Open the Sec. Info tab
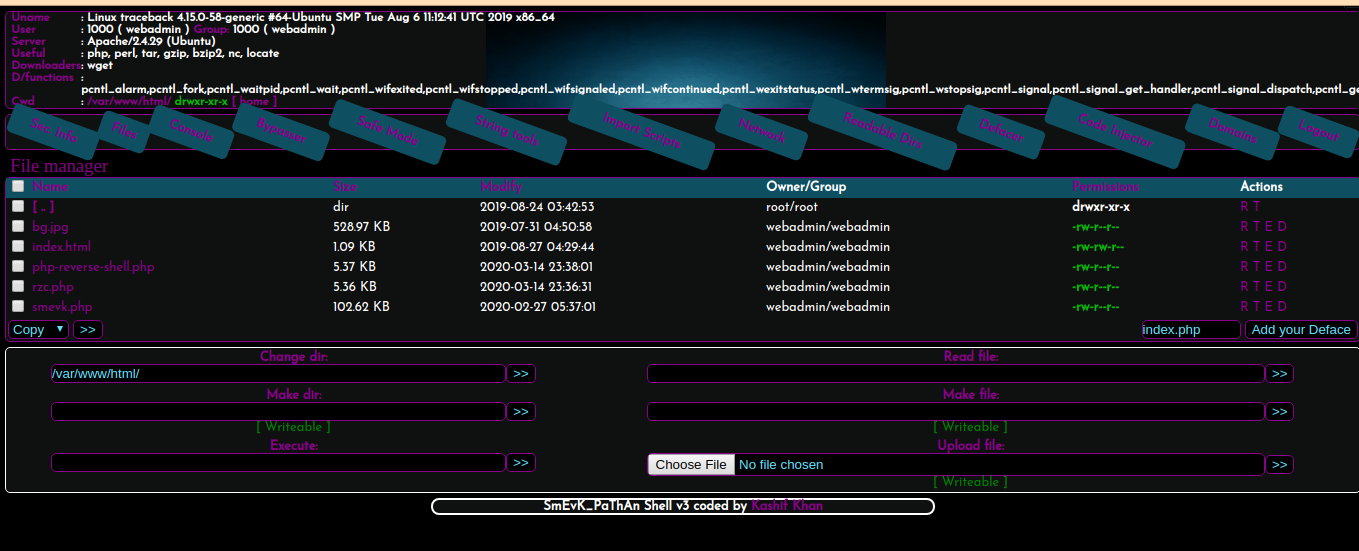 tap(55, 131)
